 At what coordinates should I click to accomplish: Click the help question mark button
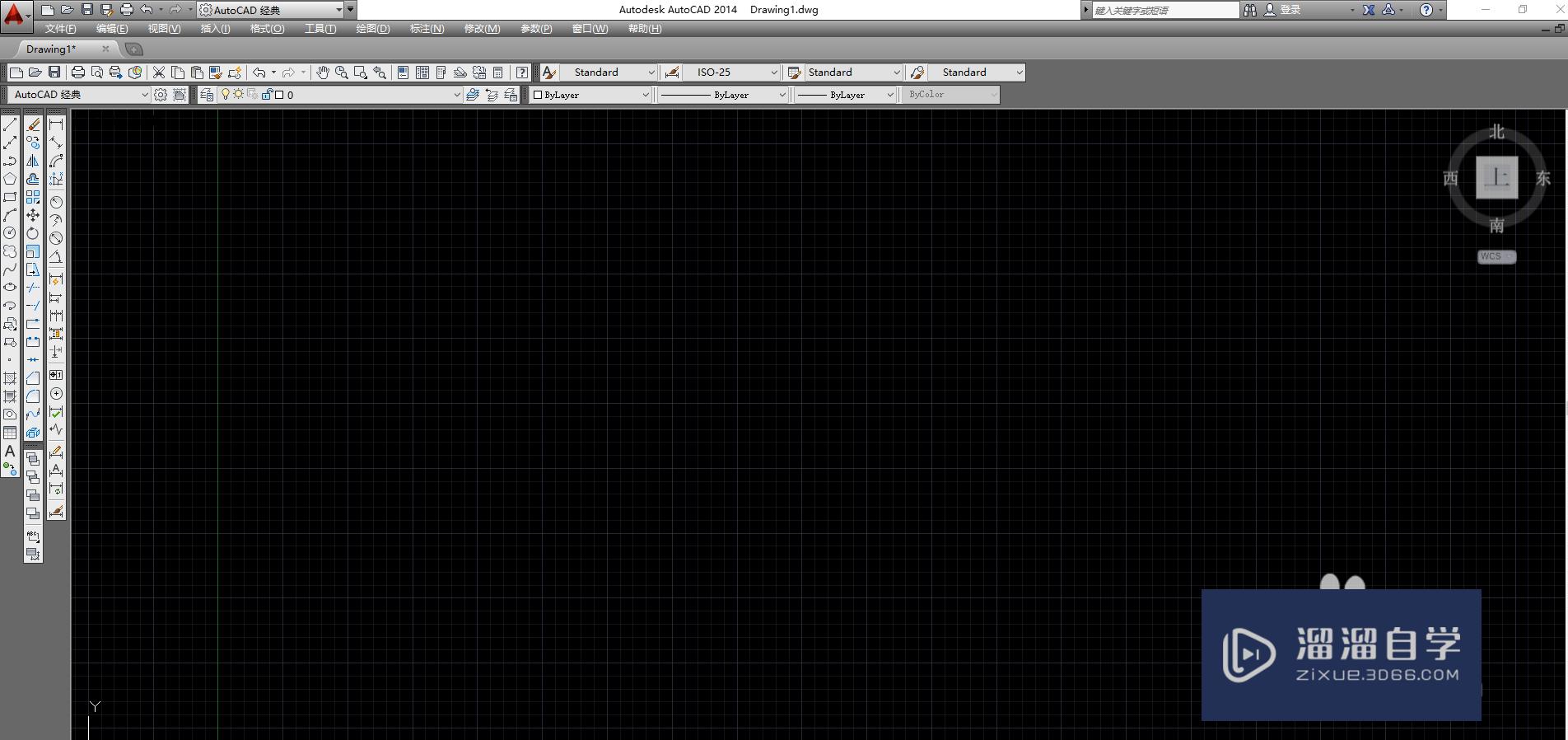pyautogui.click(x=1426, y=10)
